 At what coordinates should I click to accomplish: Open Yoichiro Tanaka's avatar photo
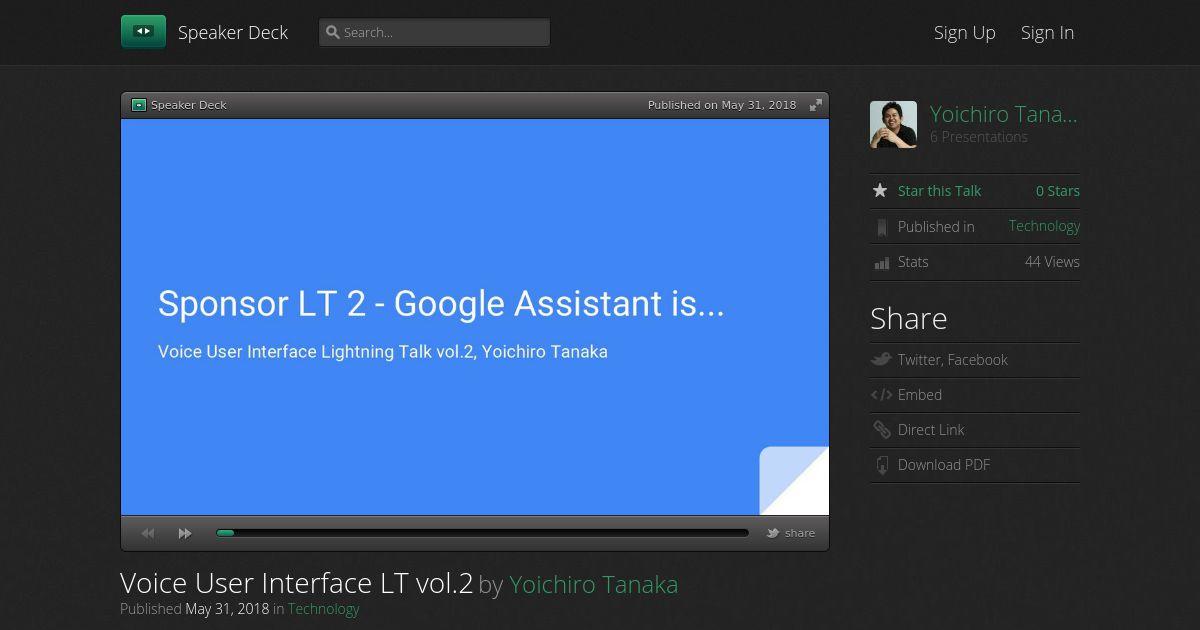(893, 125)
